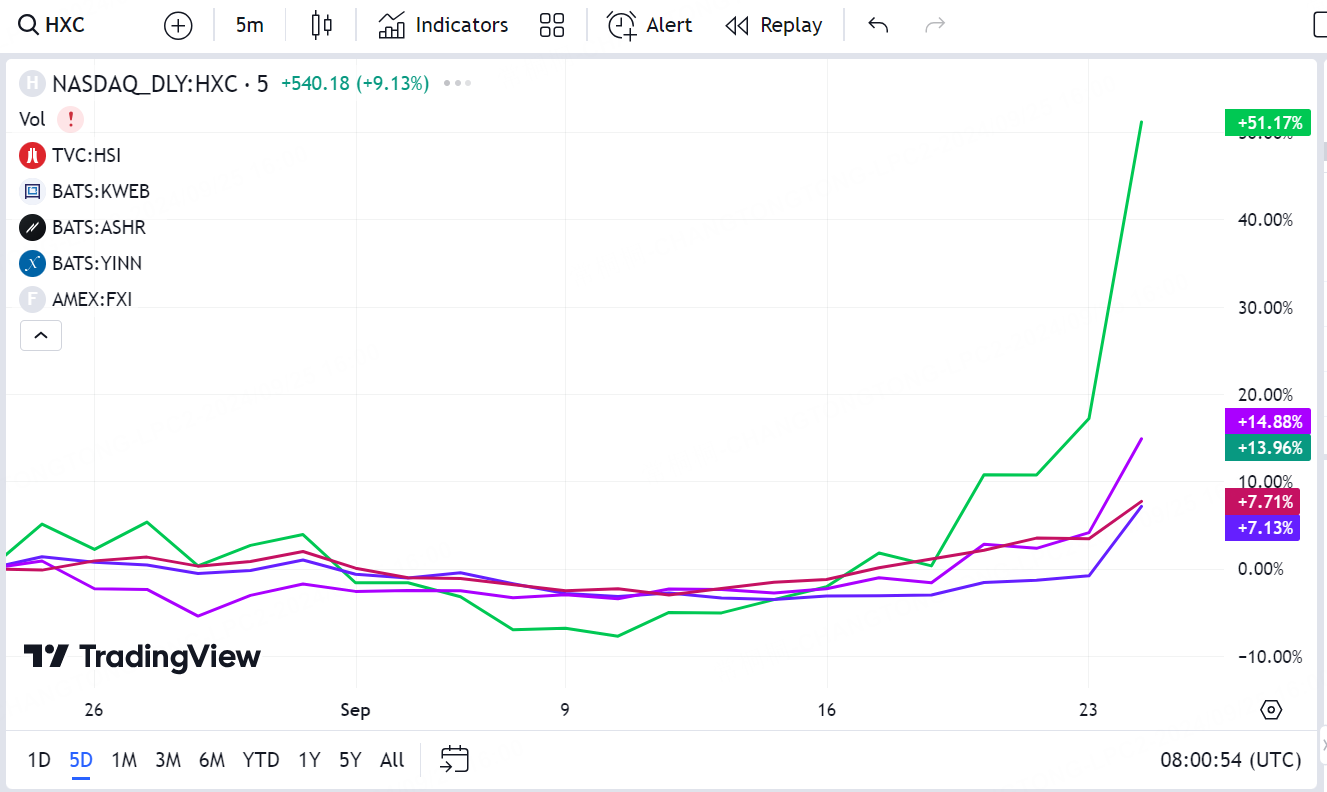The image size is (1327, 792).
Task: Select the 1D time range
Action: (38, 760)
